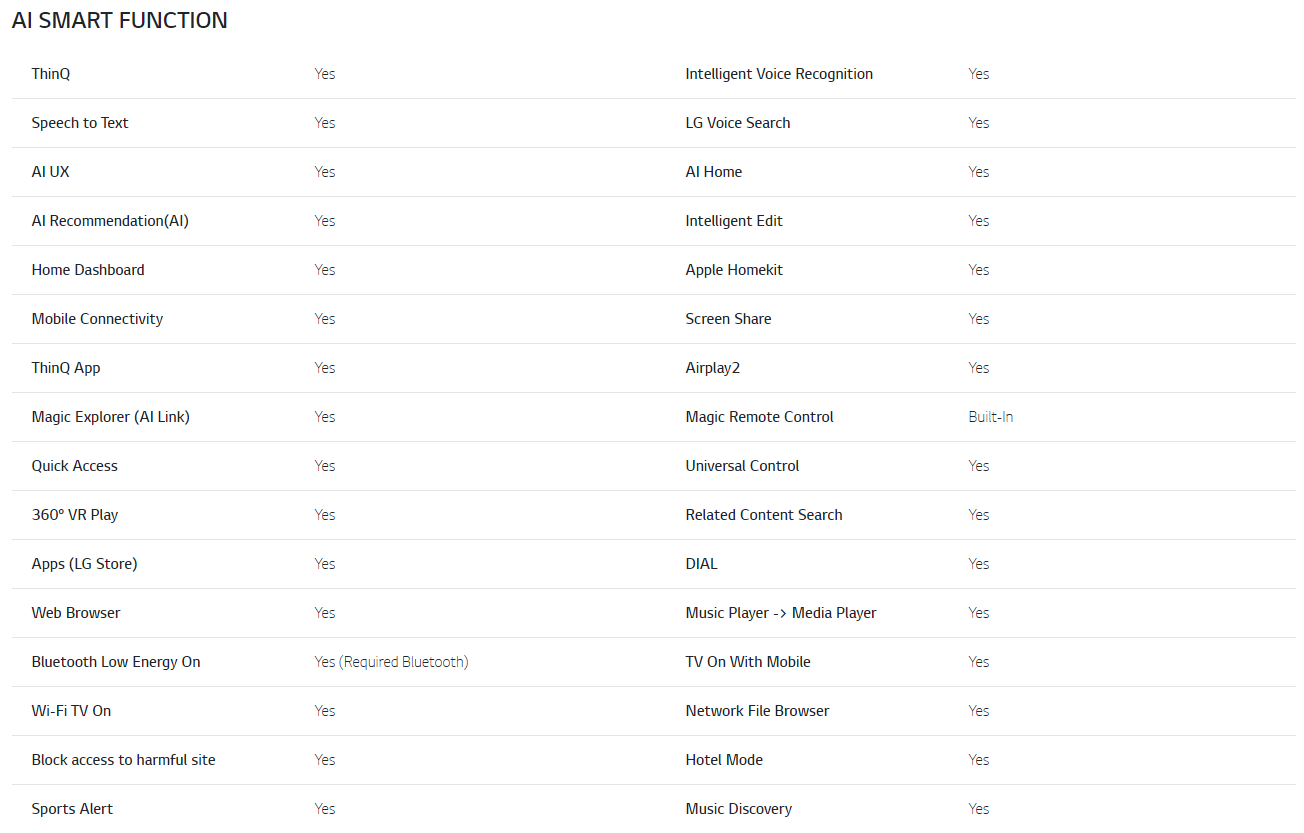Select the LG Voice Search label
The width and height of the screenshot is (1304, 833).
click(738, 123)
